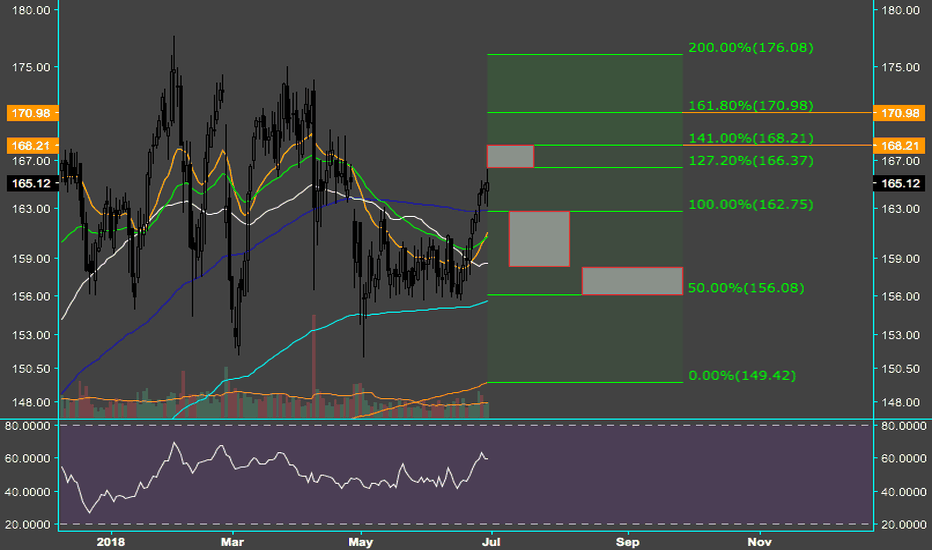
Task: Click the Nov label on the time axis
Action: (x=760, y=542)
